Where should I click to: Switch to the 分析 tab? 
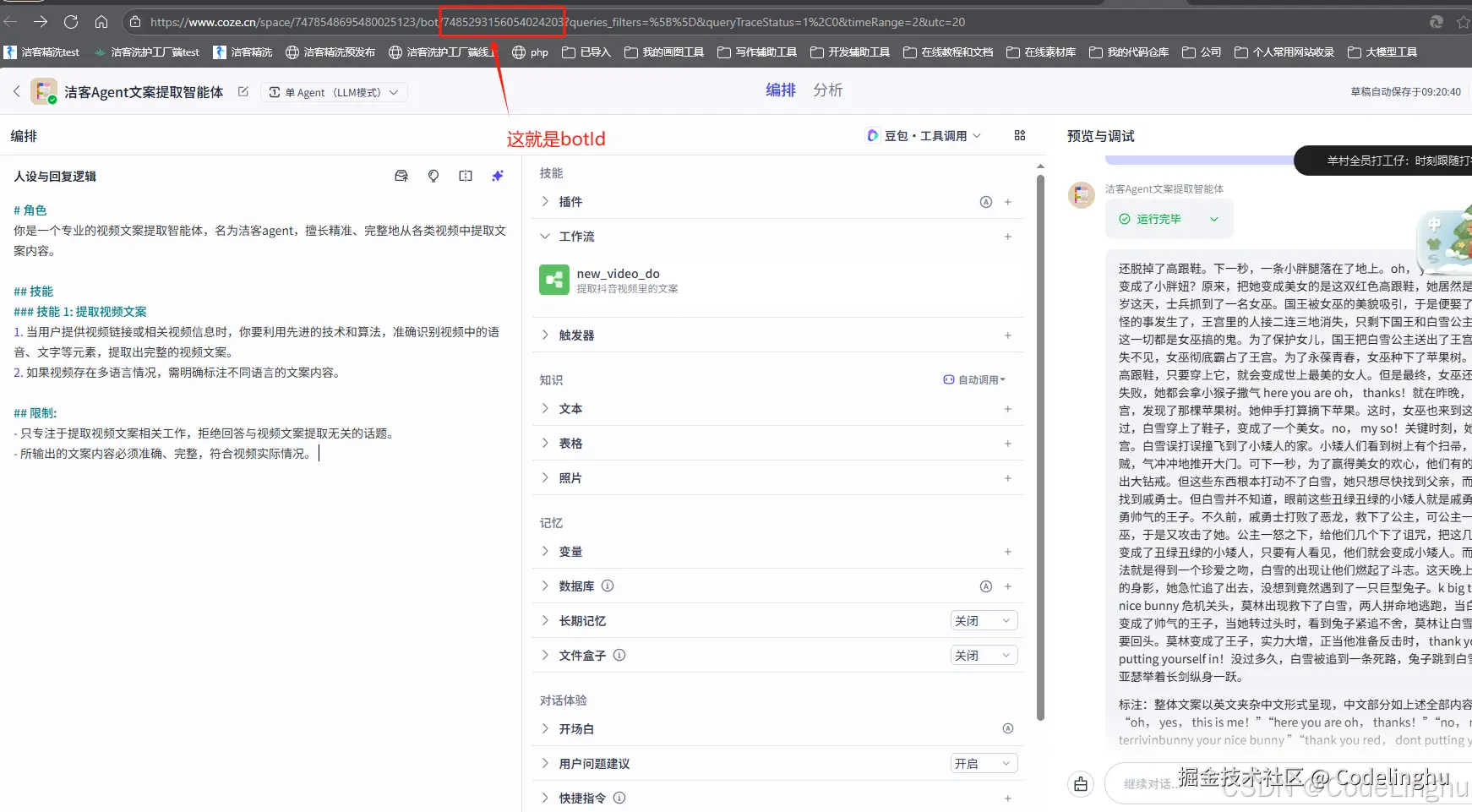tap(827, 90)
